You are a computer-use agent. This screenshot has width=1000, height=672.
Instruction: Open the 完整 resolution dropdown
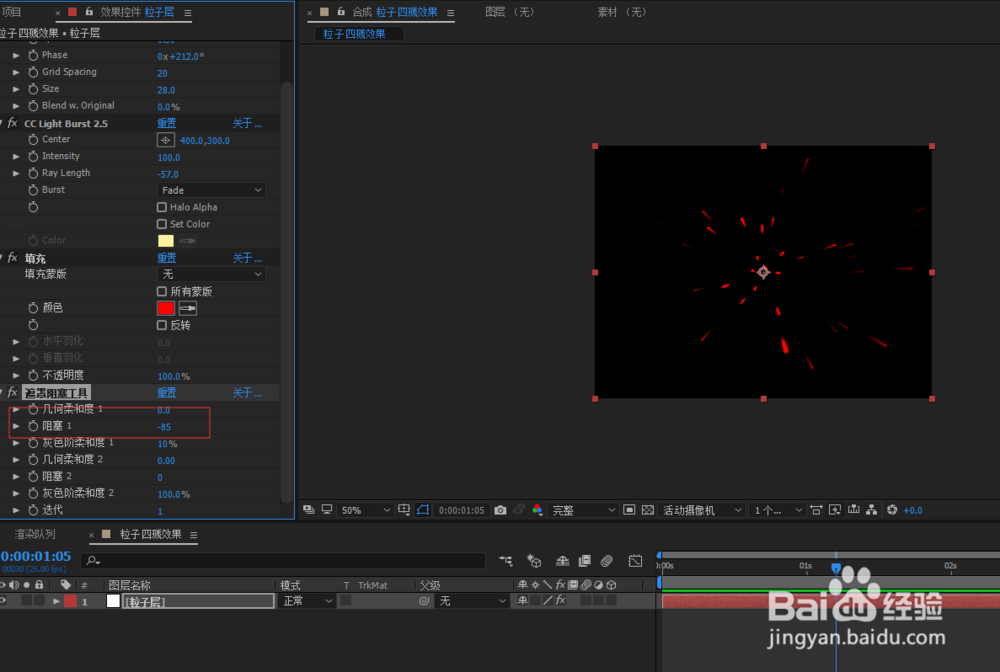[584, 510]
